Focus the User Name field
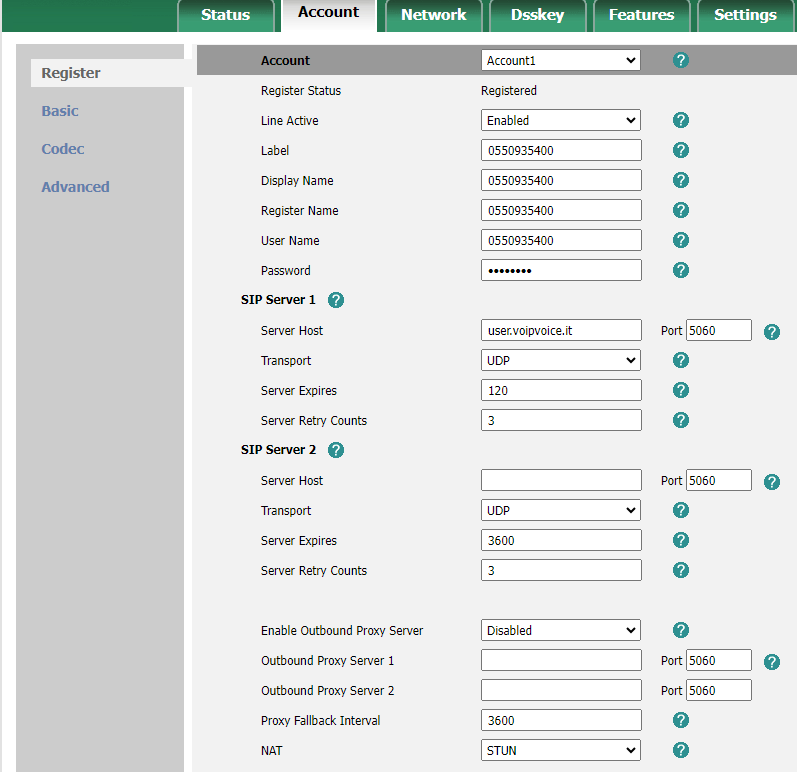Viewport: 797px width, 772px height. point(561,240)
